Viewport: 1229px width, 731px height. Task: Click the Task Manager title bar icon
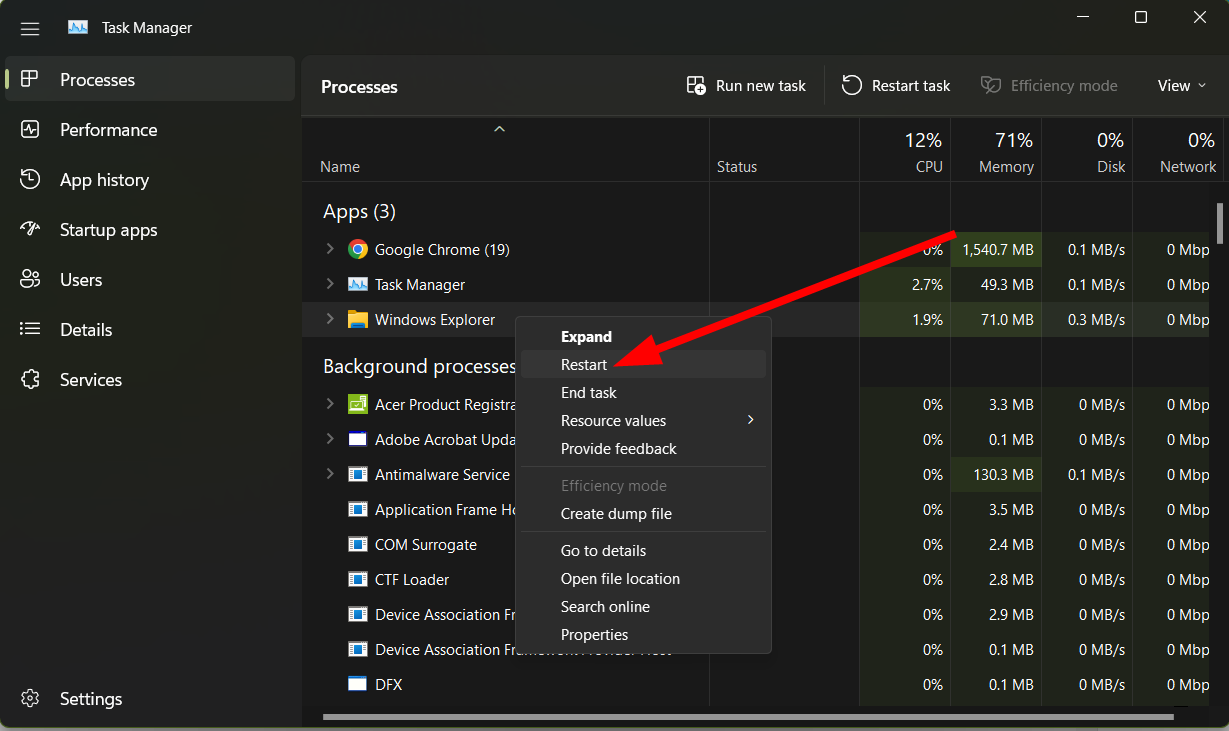pos(78,28)
